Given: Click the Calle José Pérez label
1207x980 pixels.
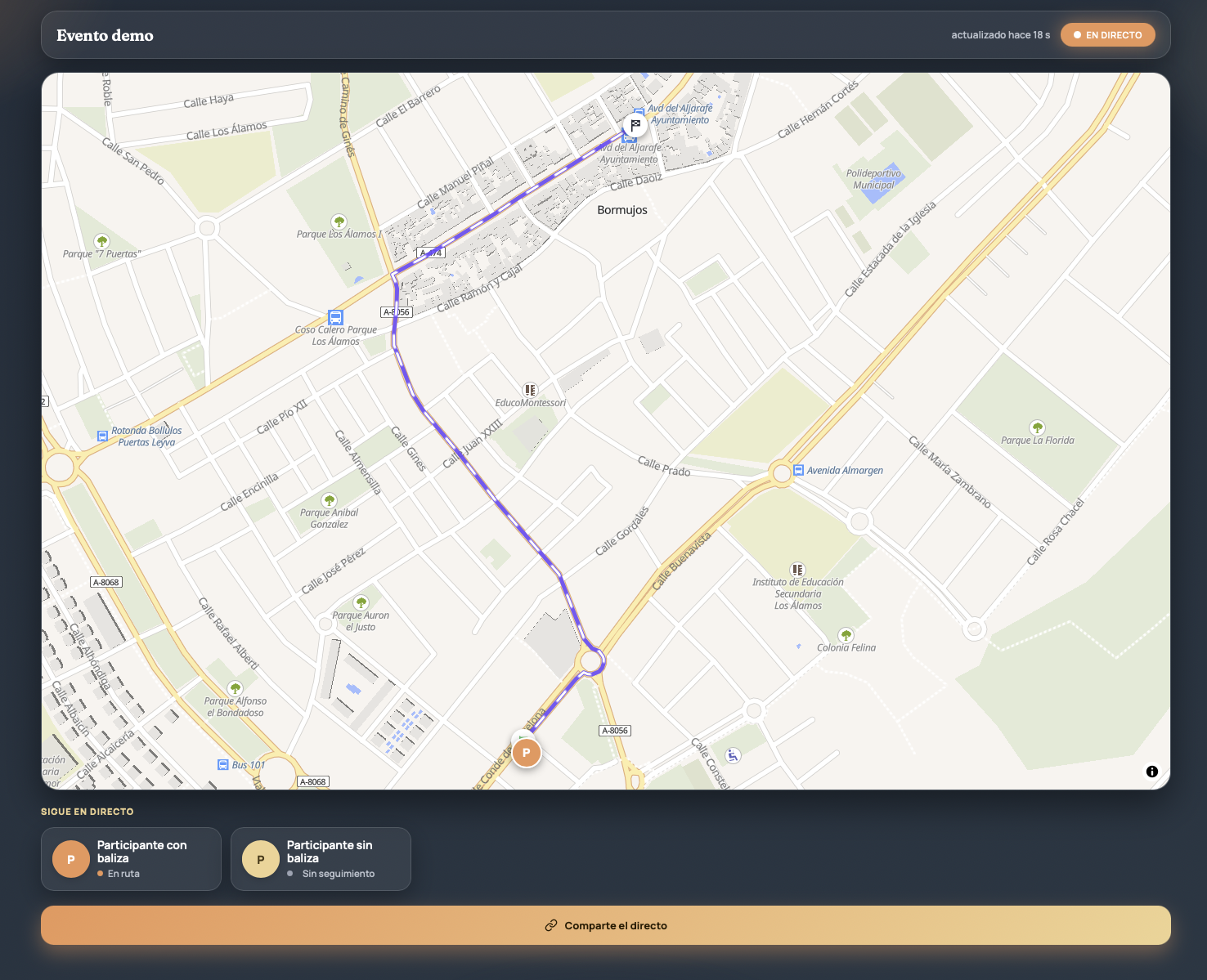Looking at the screenshot, I should coord(334,571).
